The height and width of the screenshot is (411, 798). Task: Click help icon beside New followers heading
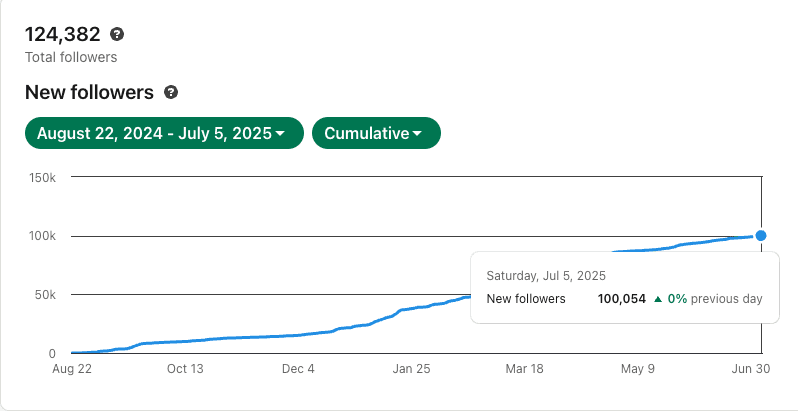tap(171, 93)
